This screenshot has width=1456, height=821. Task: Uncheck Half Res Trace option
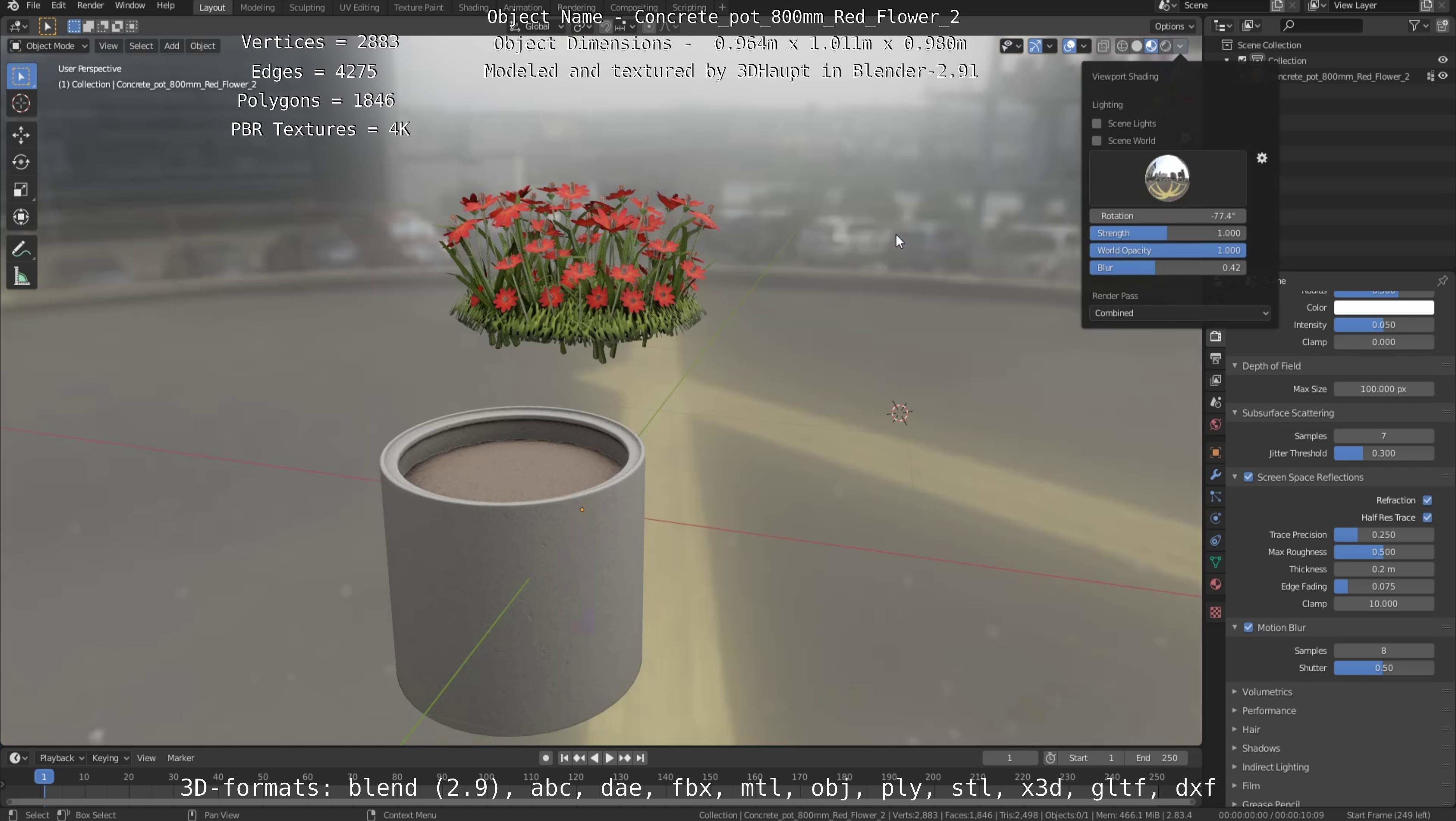coord(1427,518)
